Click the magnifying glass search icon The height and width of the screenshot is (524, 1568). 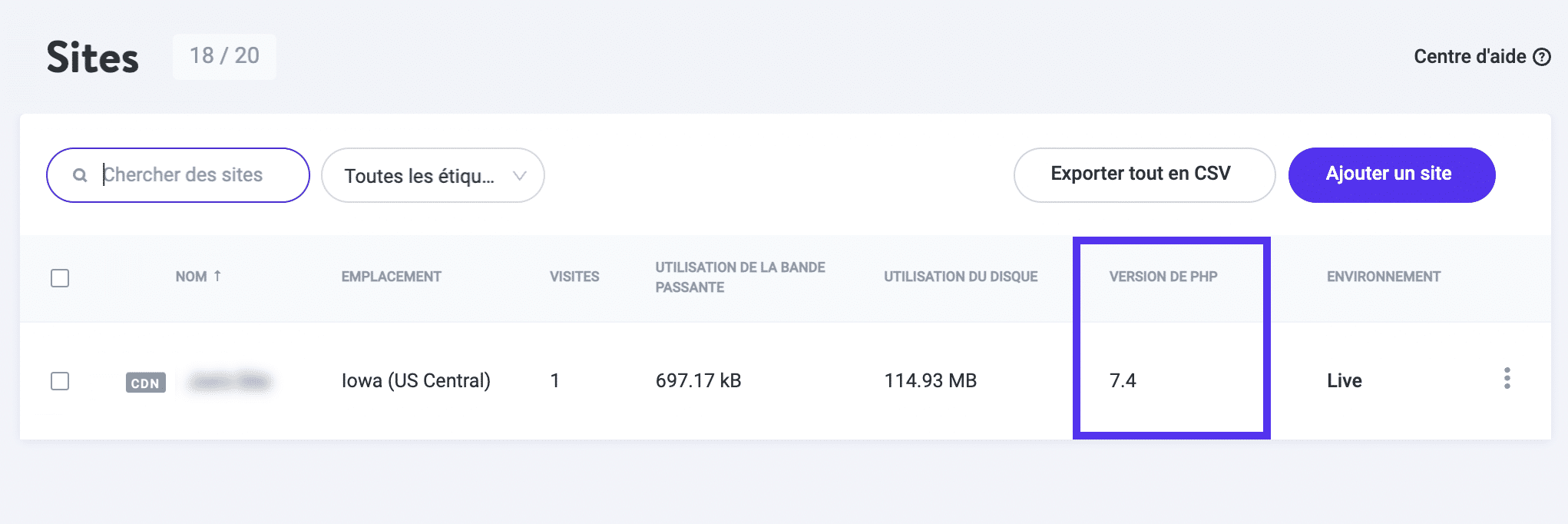(80, 175)
